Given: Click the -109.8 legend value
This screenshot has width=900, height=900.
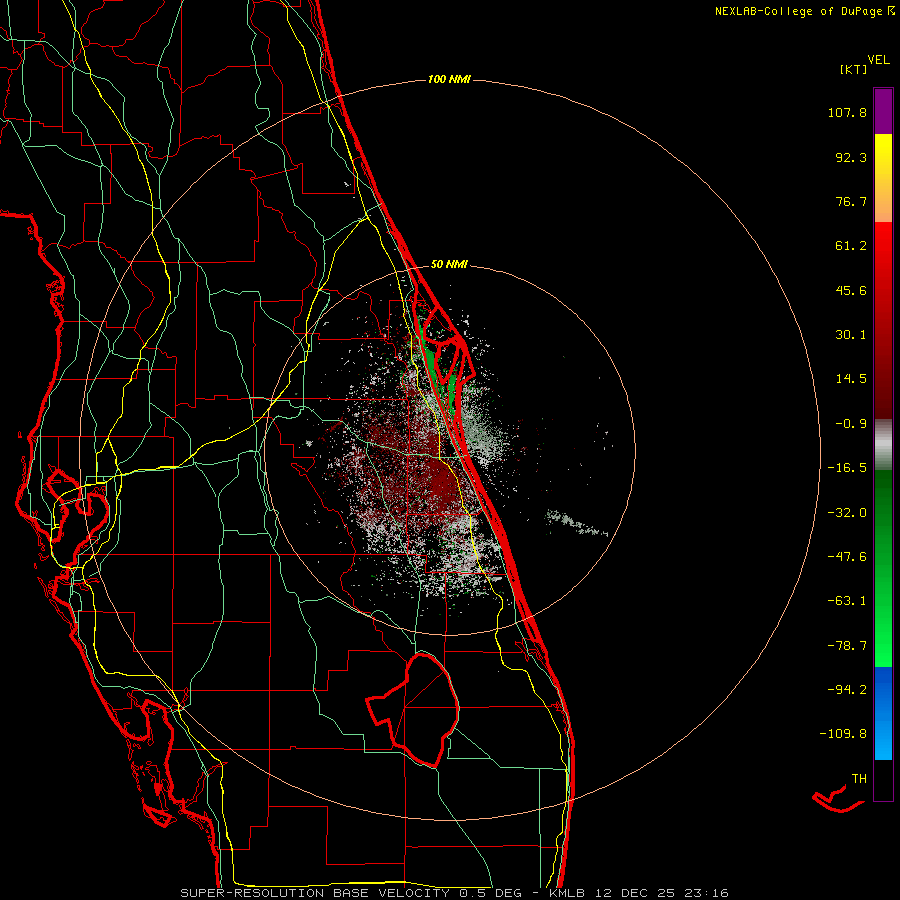Looking at the screenshot, I should pos(843,734).
